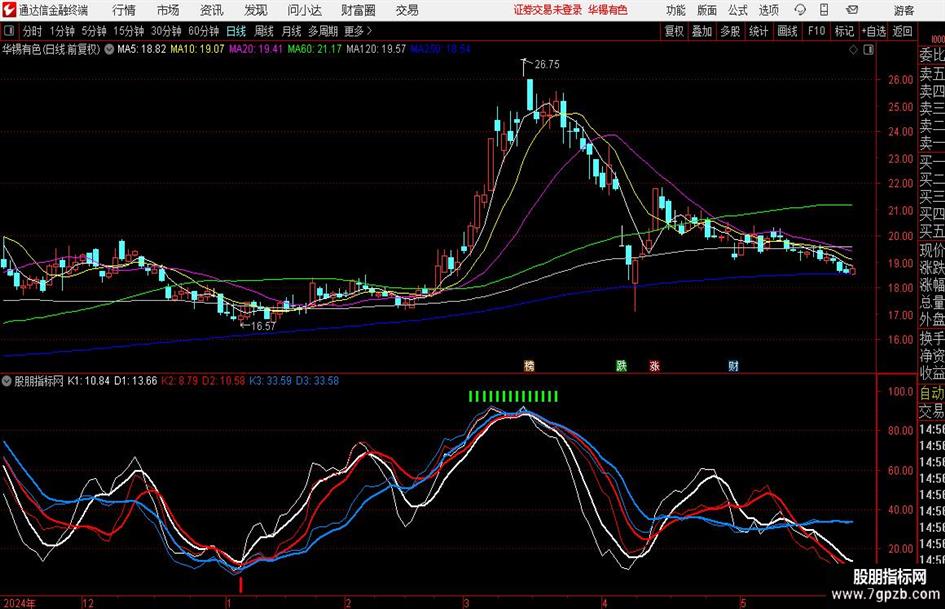This screenshot has width=945, height=609.
Task: Click the 统计 statistics button
Action: click(758, 31)
